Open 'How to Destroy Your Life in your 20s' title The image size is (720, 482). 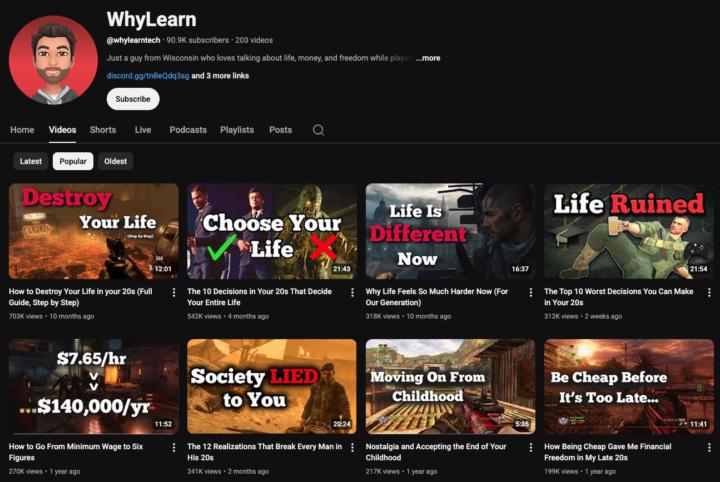coord(80,297)
